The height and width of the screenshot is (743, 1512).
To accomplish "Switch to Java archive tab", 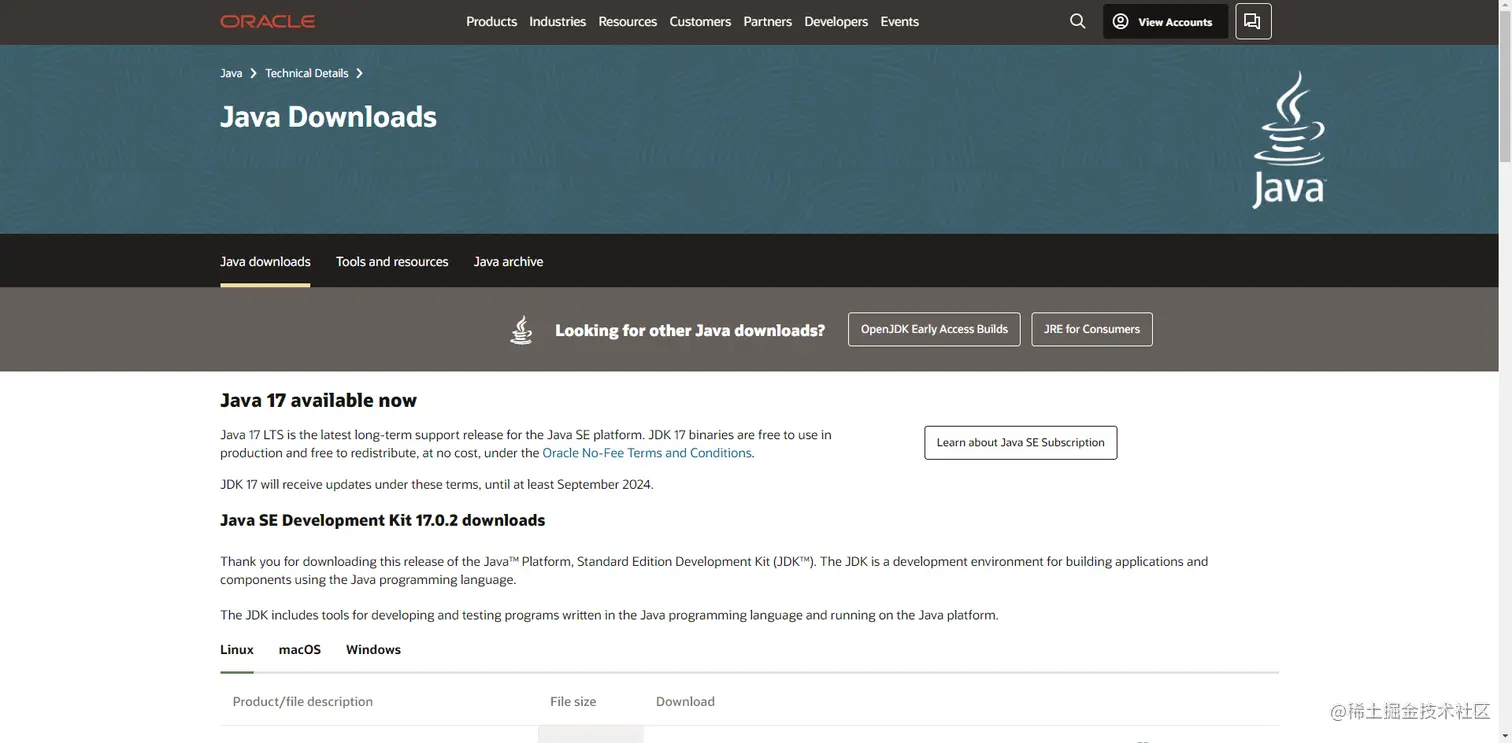I will click(x=508, y=262).
